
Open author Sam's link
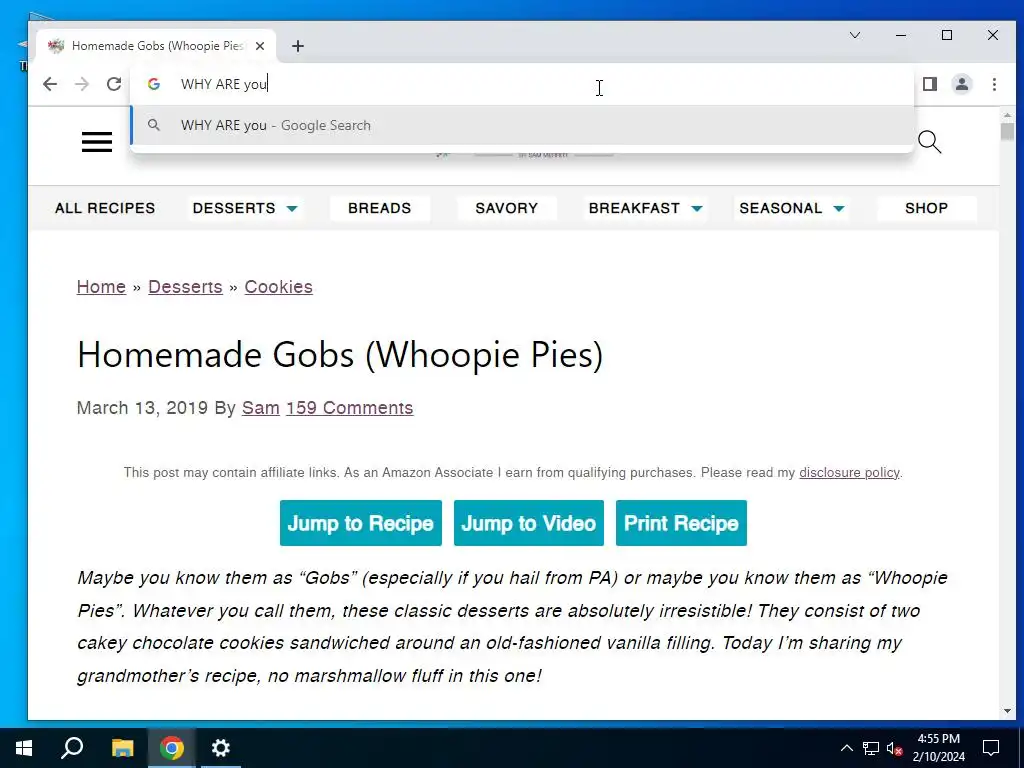click(x=261, y=408)
